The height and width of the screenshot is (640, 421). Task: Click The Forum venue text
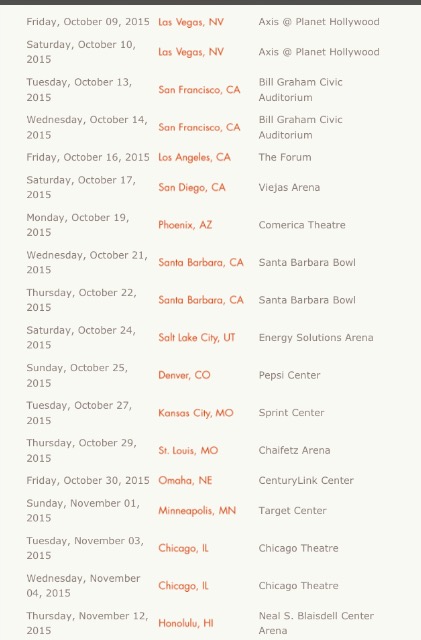285,158
